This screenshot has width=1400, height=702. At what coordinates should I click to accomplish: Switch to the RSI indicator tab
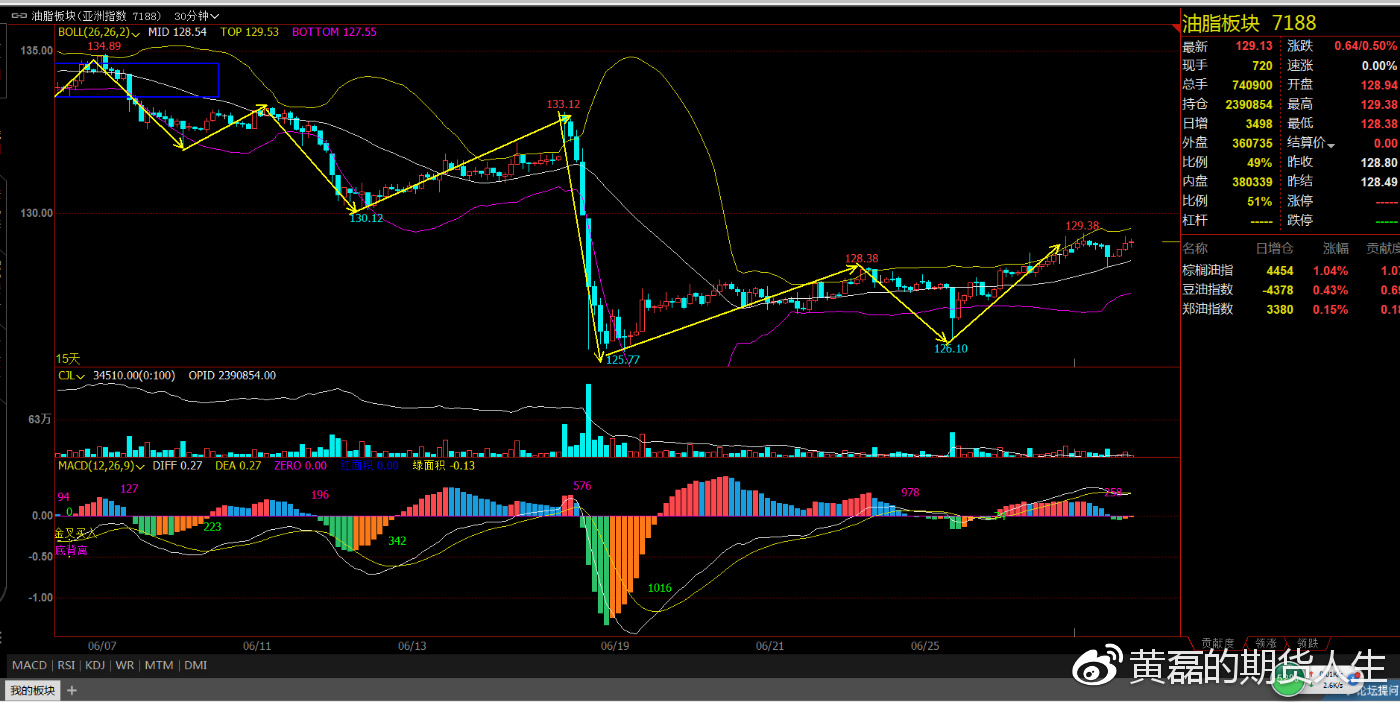(x=66, y=665)
